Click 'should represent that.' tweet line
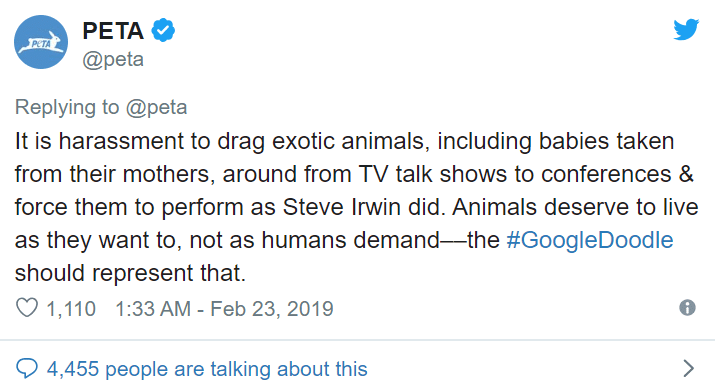Screen dimensions: 715x384 point(130,273)
